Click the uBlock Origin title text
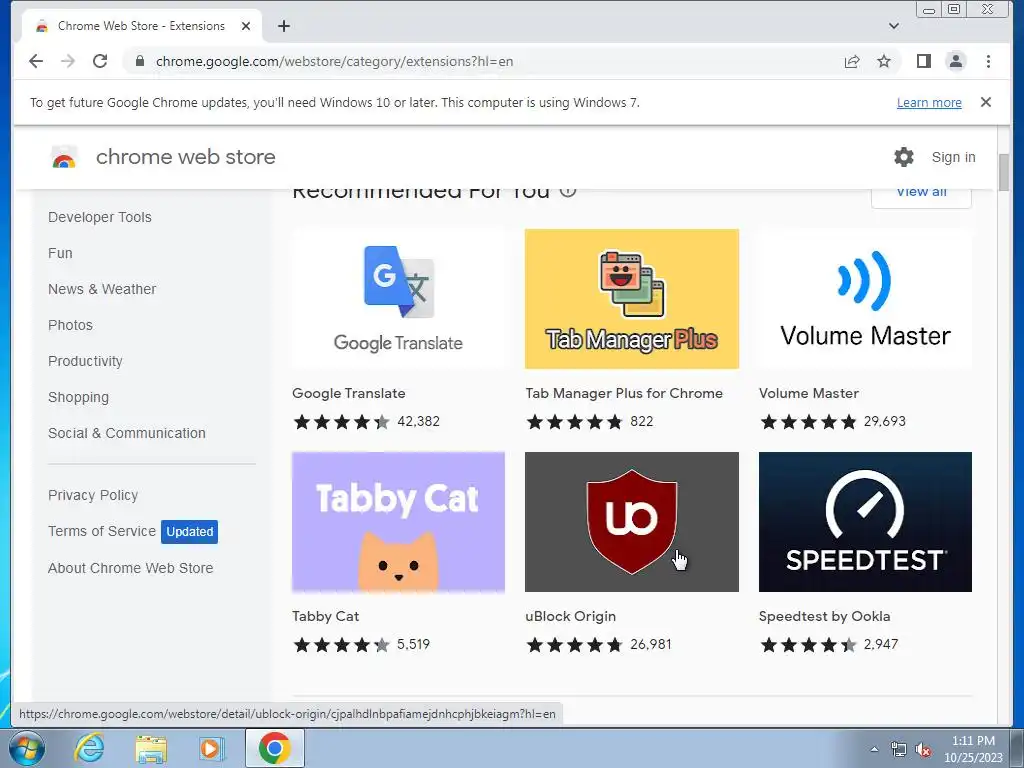This screenshot has height=768, width=1024. pos(570,616)
